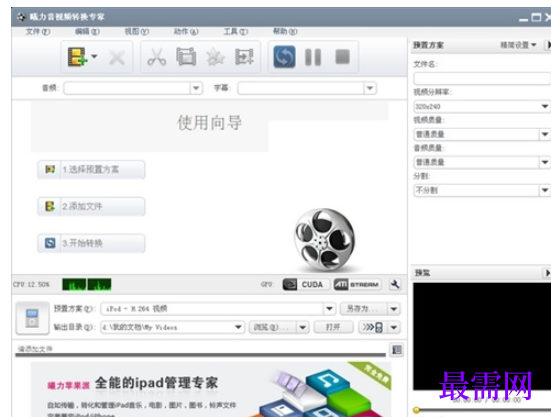Viewport: 551px width, 417px height.
Task: Click wizard step 2 添加文件
Action: coord(91,206)
